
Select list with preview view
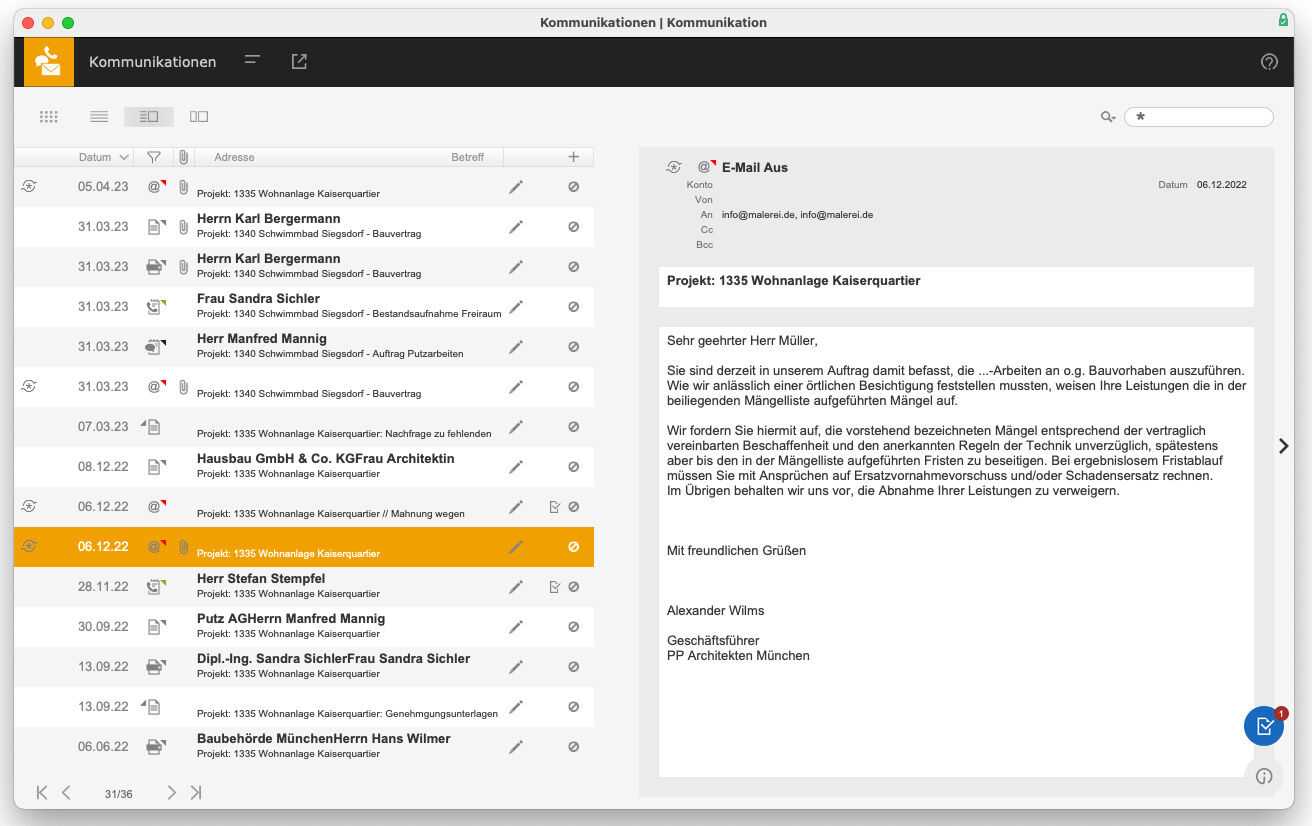pos(149,117)
